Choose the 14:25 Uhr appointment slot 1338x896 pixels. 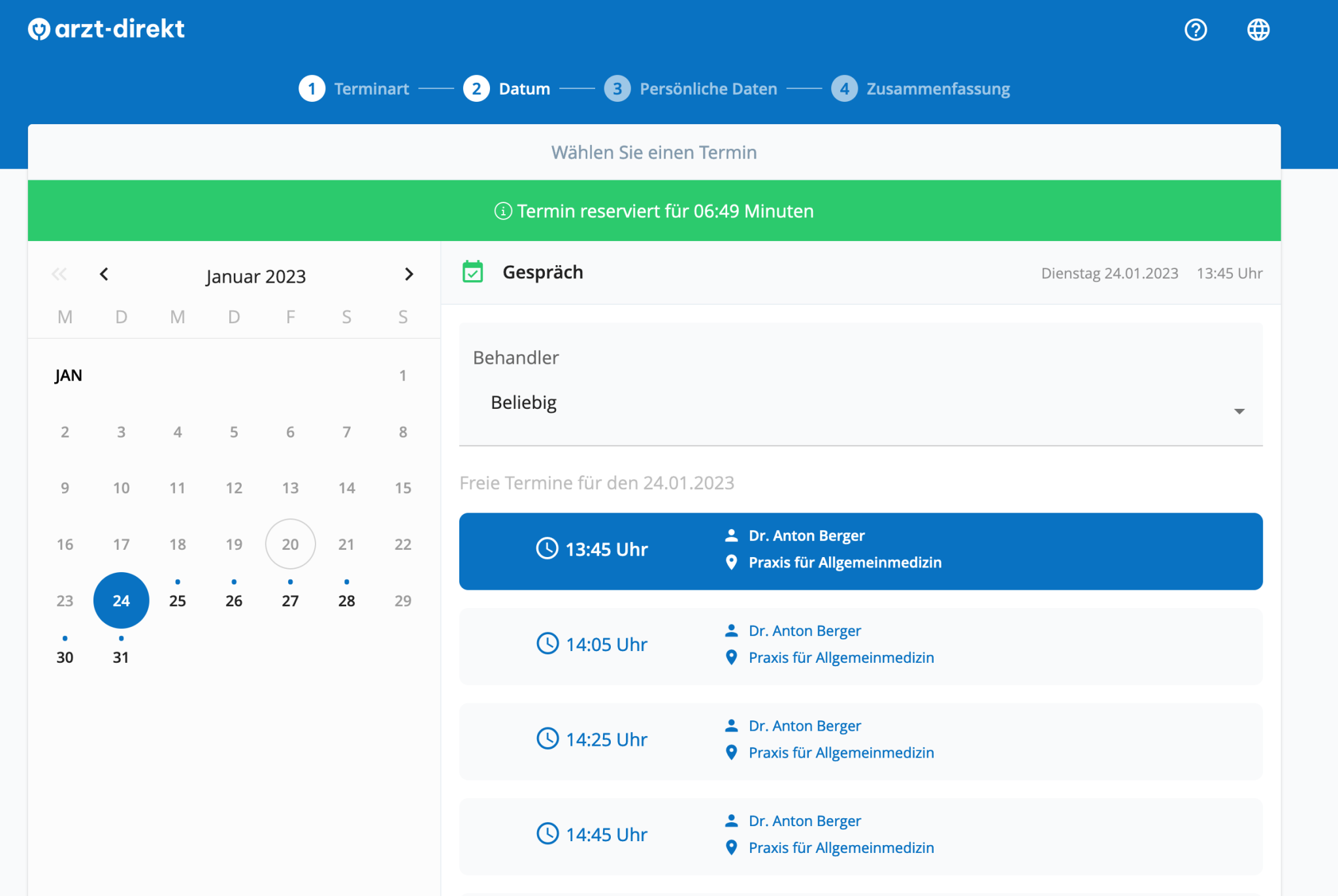860,740
